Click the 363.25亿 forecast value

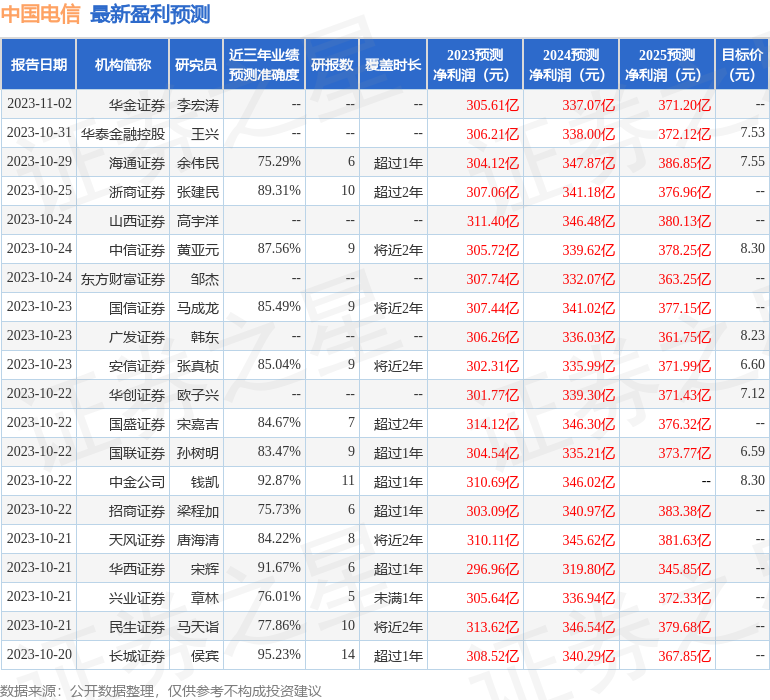pos(685,279)
